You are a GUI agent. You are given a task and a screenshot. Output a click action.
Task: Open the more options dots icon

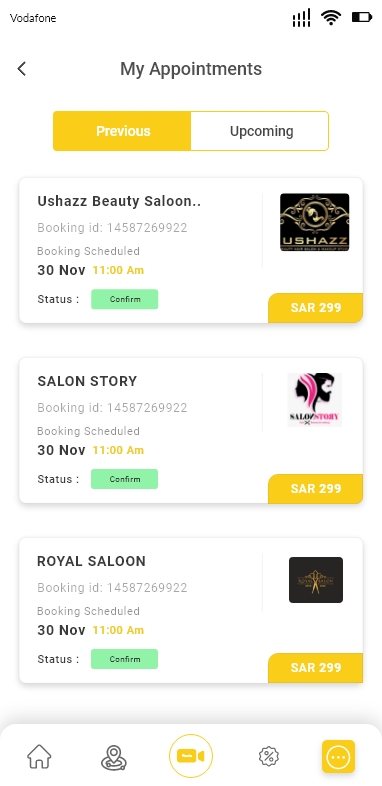coord(338,756)
